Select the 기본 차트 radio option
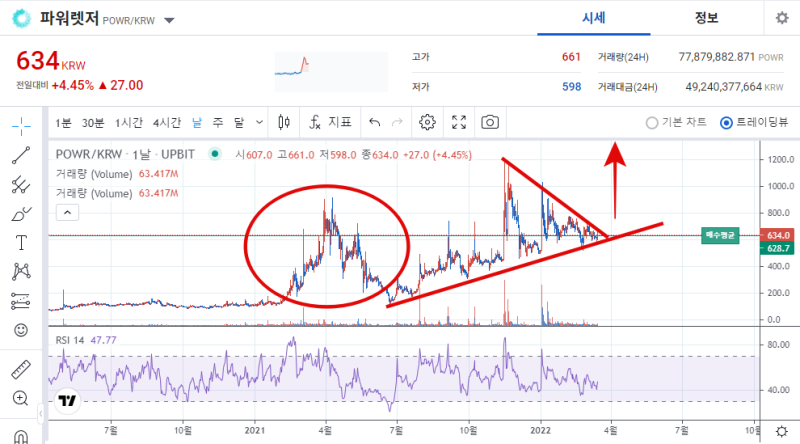 (676, 122)
